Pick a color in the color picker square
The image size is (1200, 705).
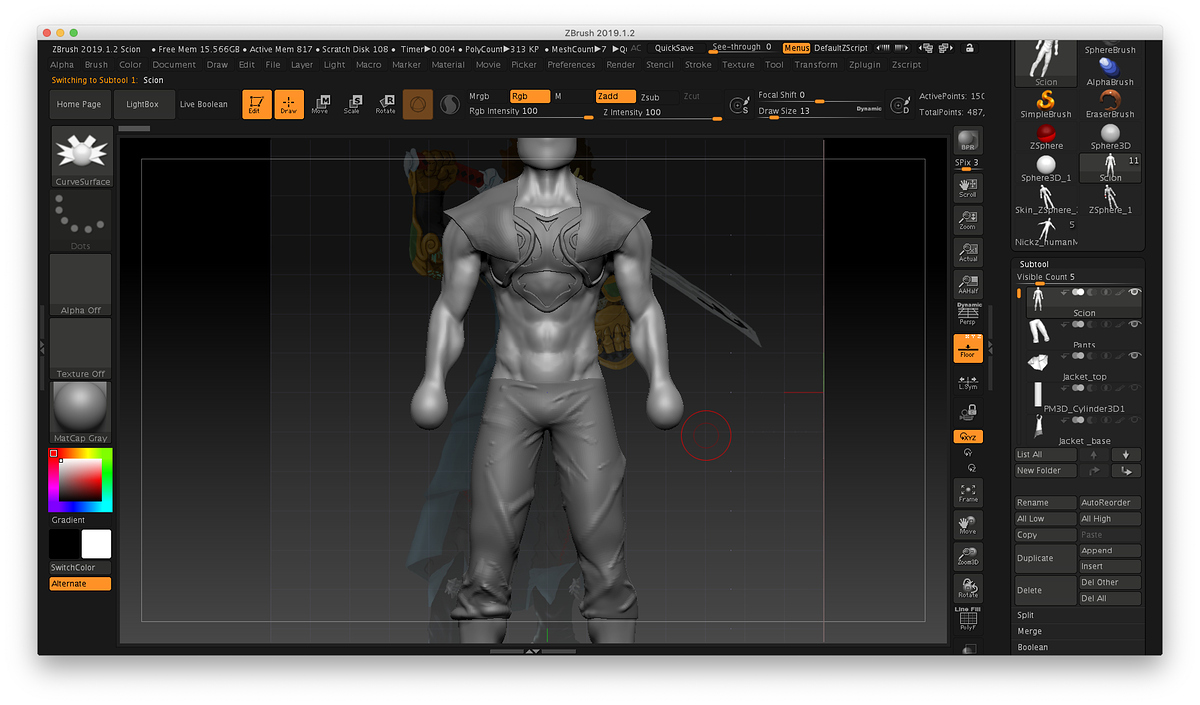tap(81, 482)
